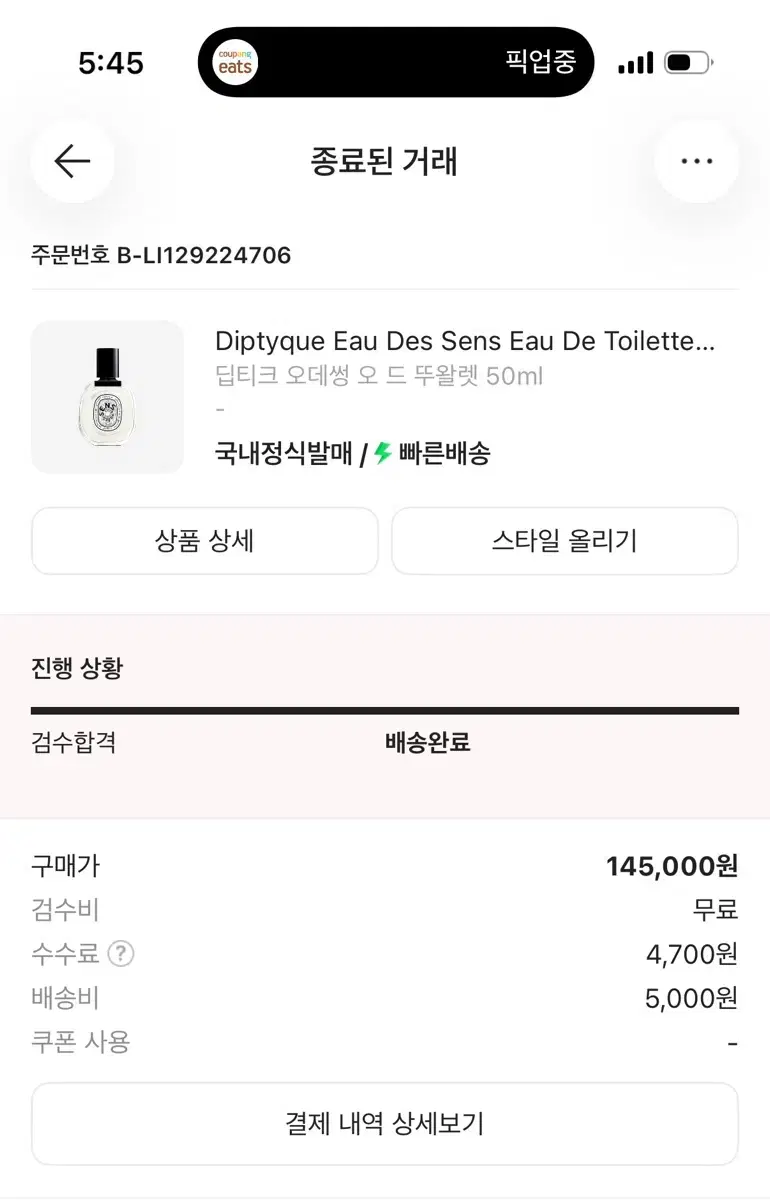Tap the Diptyque Eau Des Sens product title

[x=465, y=341]
